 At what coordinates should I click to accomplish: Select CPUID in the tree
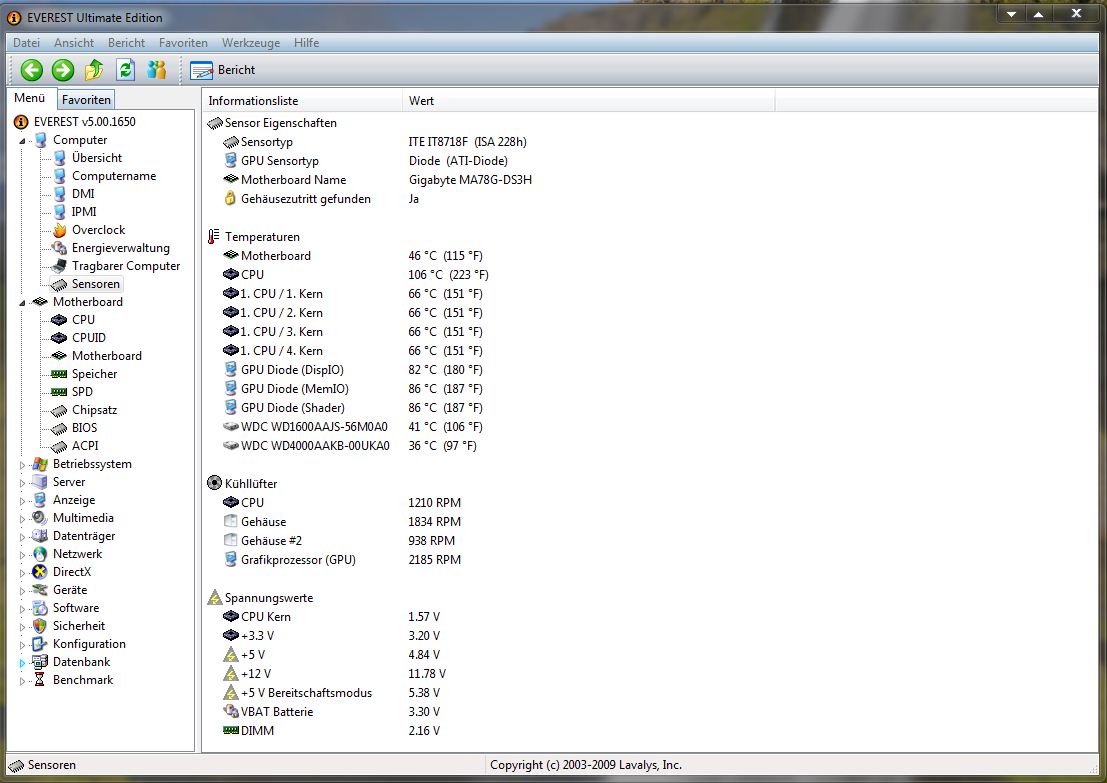[x=88, y=337]
